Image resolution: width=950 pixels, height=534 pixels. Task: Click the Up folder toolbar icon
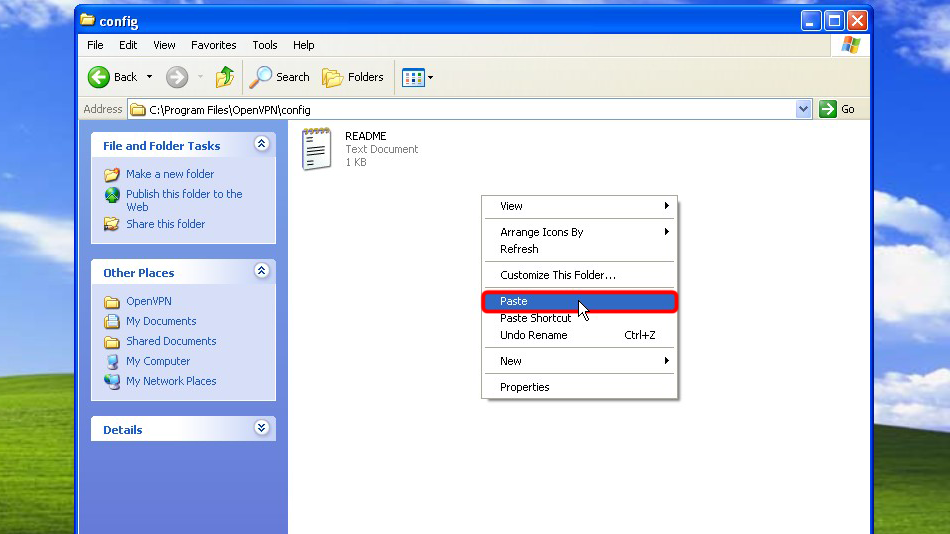225,77
